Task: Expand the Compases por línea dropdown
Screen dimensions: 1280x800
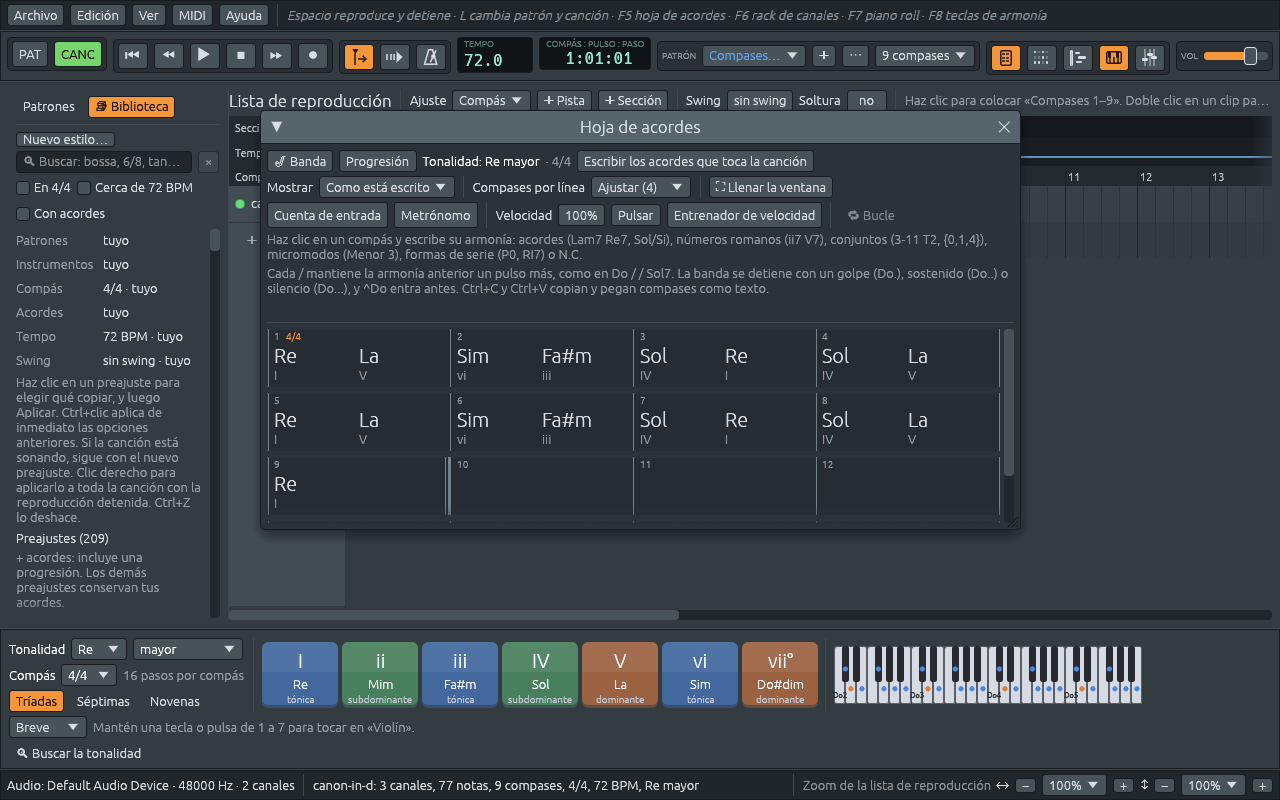Action: [640, 187]
